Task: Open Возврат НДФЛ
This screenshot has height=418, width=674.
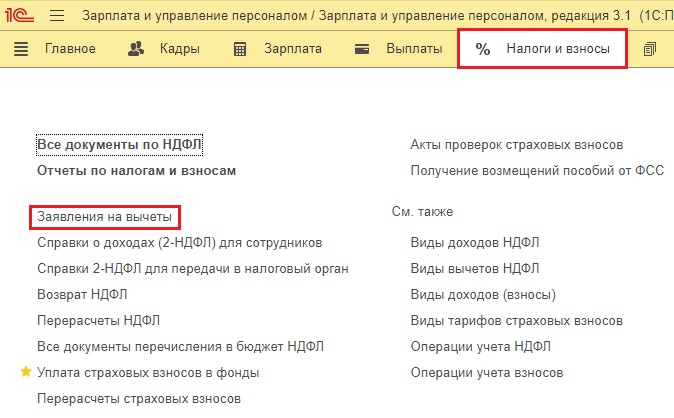Action: click(x=82, y=295)
